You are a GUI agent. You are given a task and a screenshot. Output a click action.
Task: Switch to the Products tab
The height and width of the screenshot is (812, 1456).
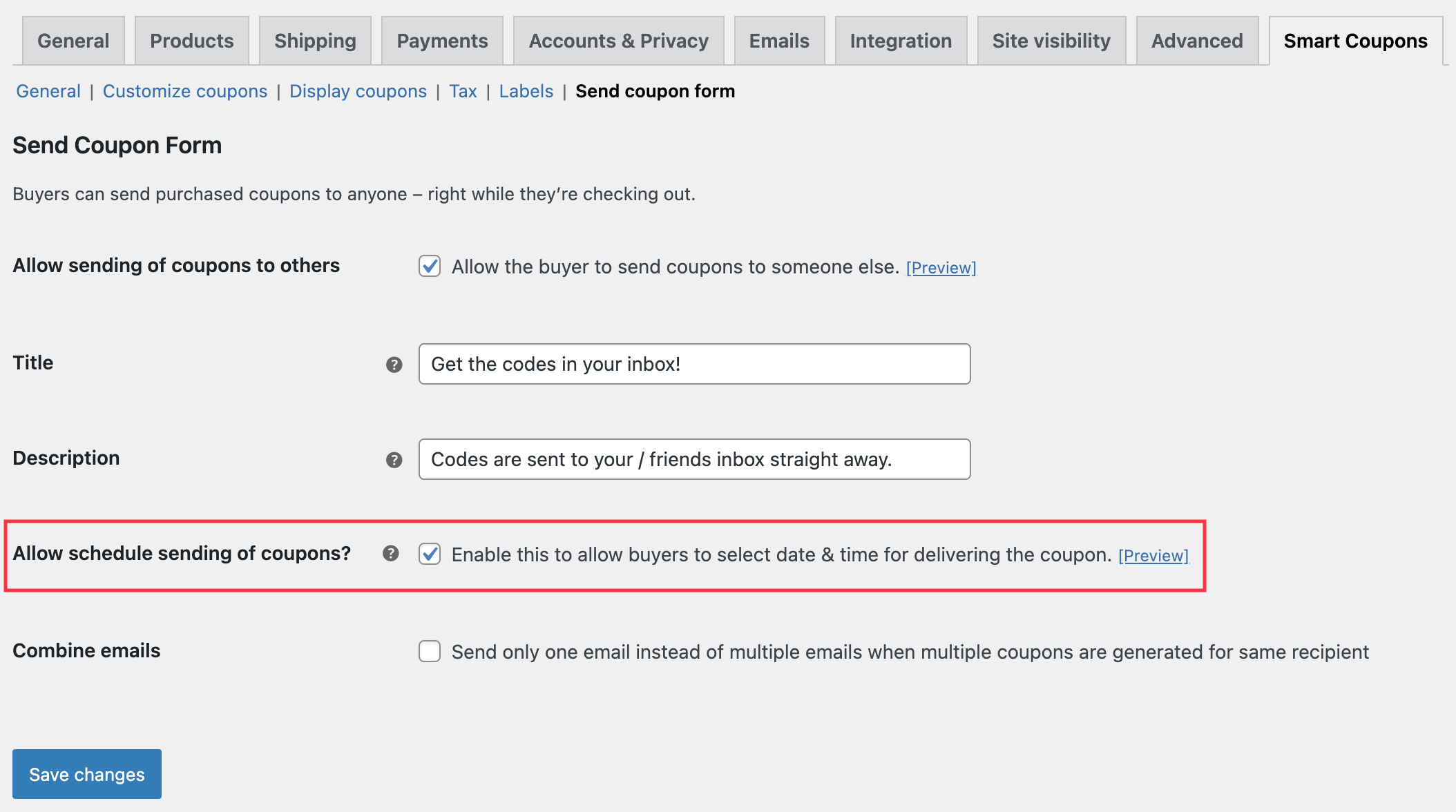[191, 41]
